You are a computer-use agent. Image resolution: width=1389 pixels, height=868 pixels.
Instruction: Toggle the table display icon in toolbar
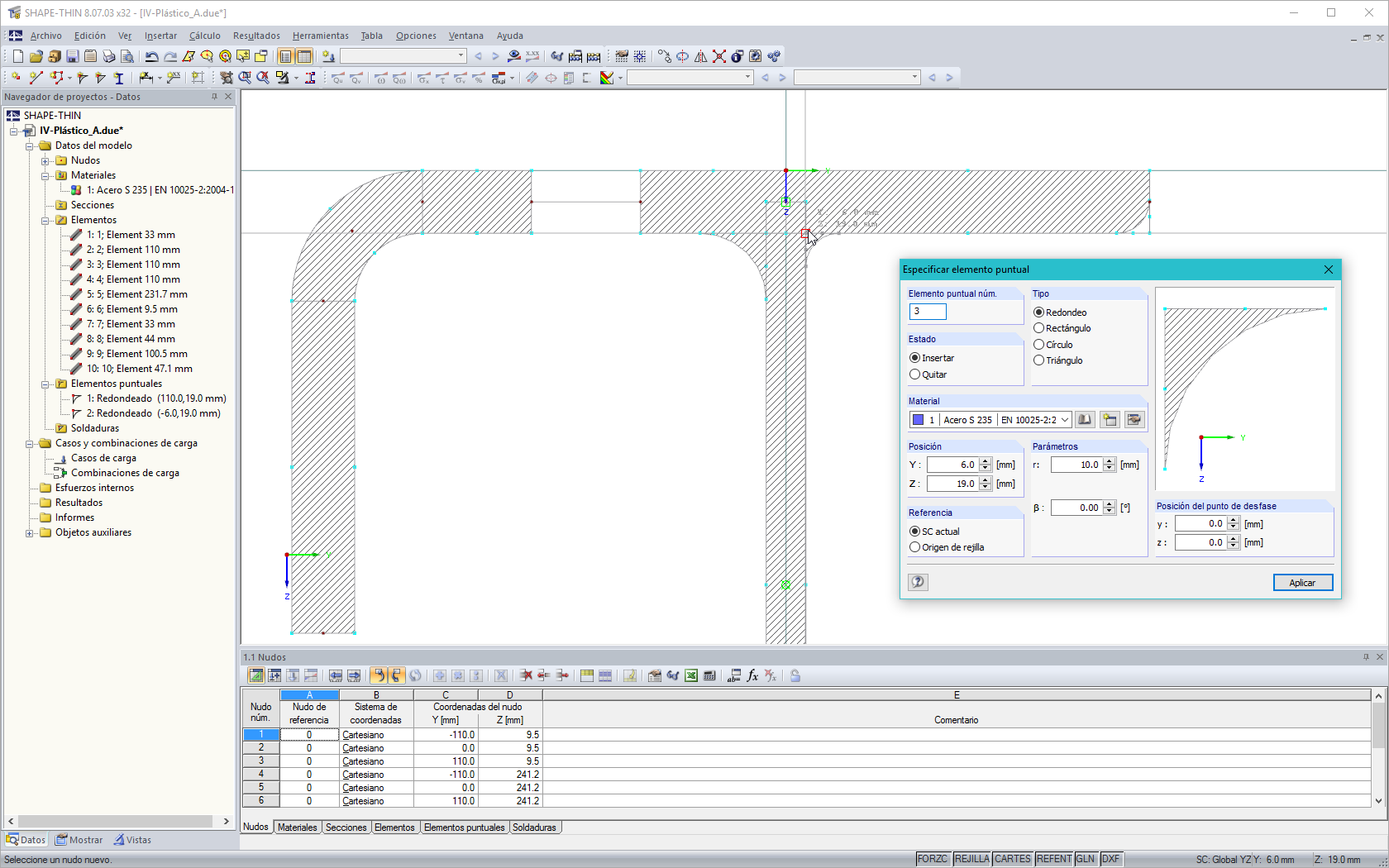[304, 56]
